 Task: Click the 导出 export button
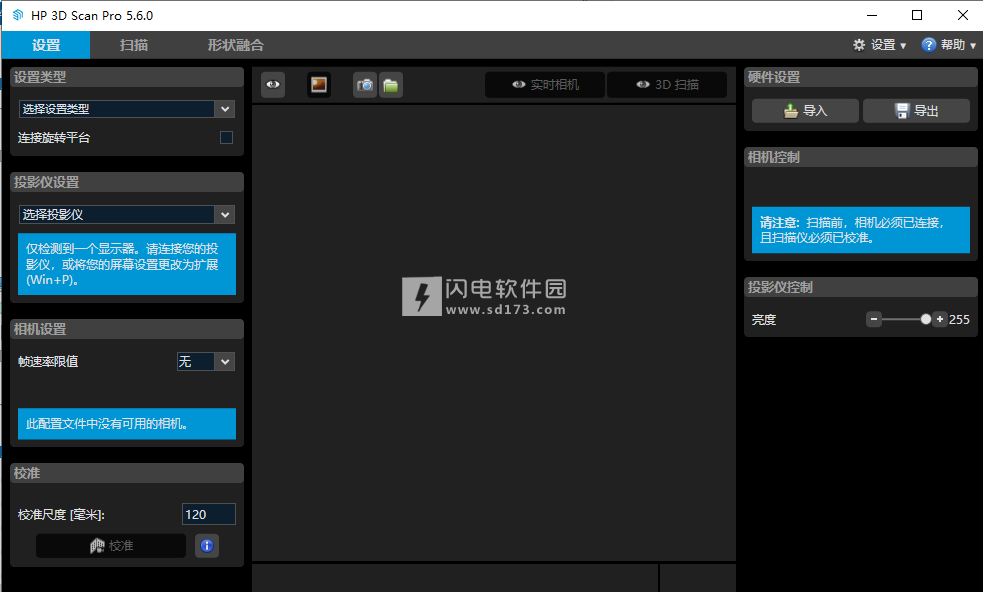click(x=916, y=111)
